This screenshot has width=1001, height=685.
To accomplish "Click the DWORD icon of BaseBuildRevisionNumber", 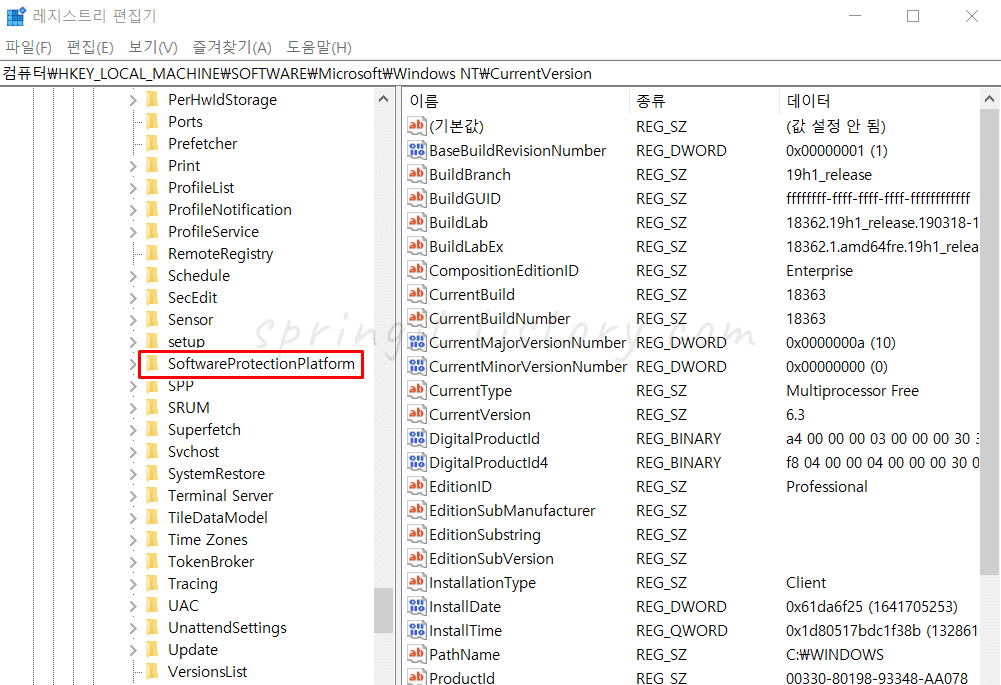I will pos(416,150).
